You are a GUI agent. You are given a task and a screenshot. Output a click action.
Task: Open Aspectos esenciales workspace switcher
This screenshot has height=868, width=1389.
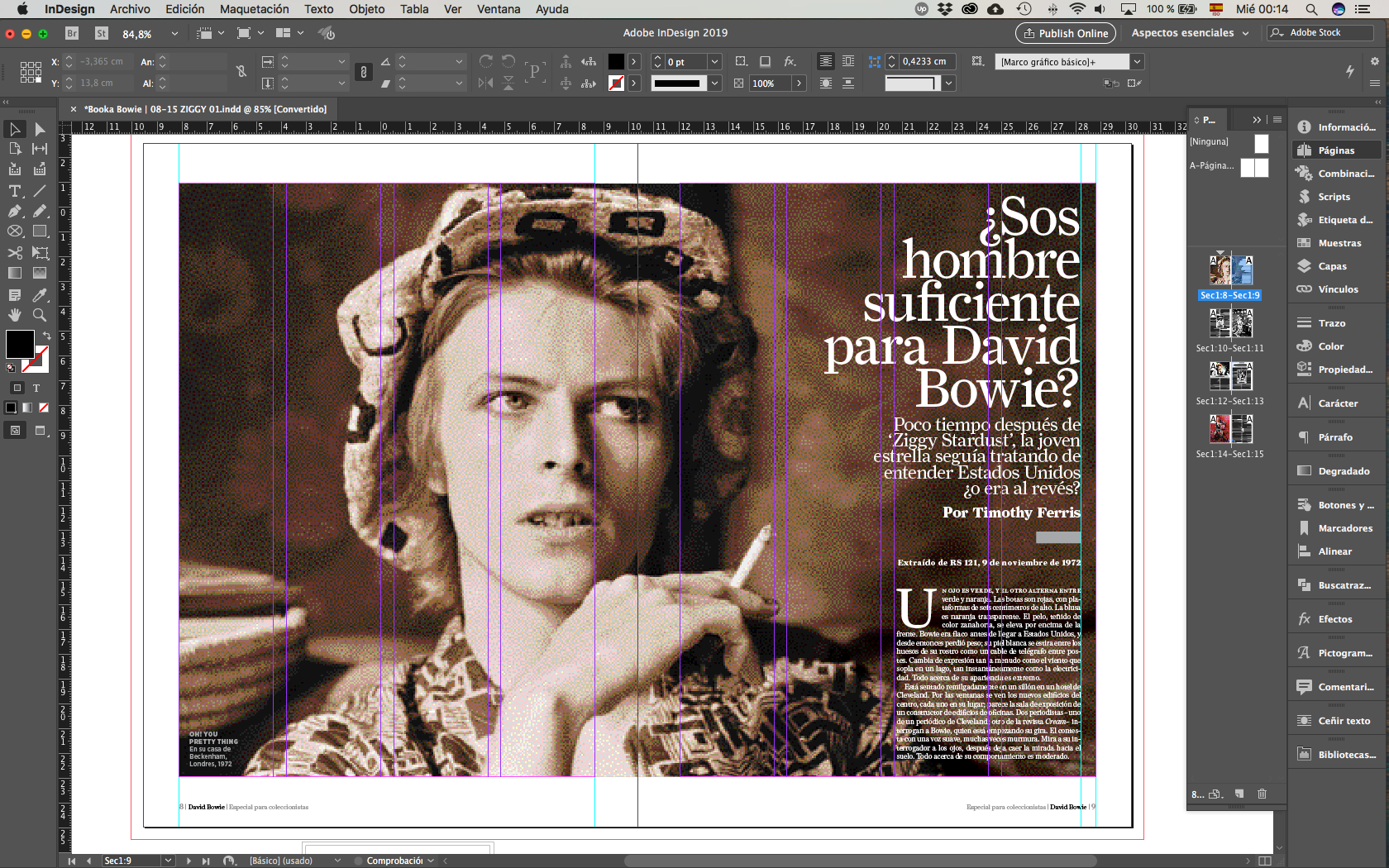(1190, 33)
